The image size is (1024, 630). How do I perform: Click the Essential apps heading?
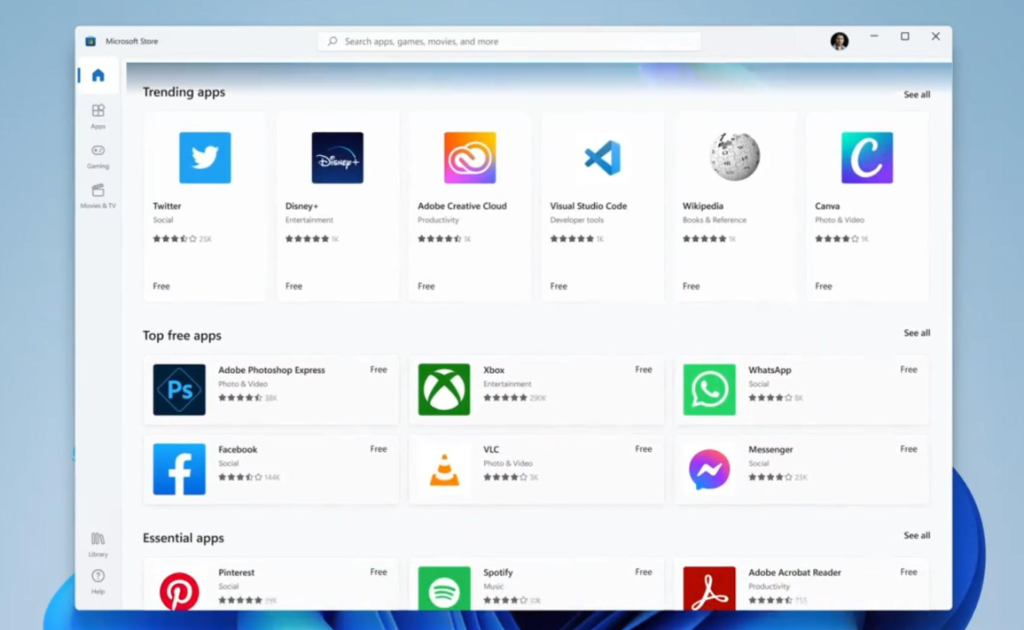click(184, 538)
